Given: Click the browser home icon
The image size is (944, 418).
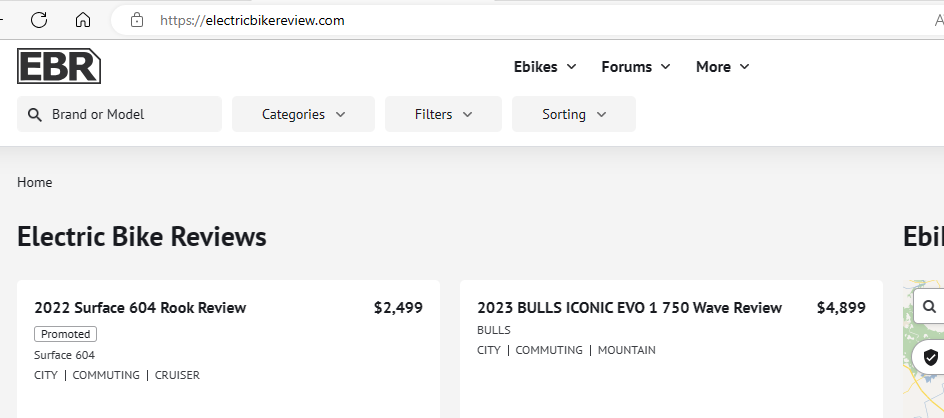Looking at the screenshot, I should point(83,20).
